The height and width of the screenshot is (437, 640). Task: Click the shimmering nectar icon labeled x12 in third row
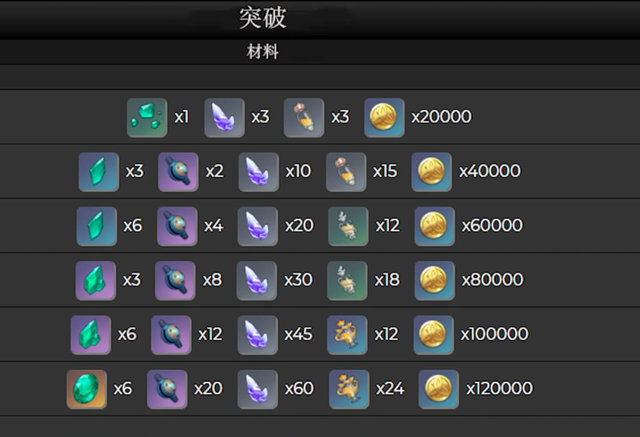[348, 226]
